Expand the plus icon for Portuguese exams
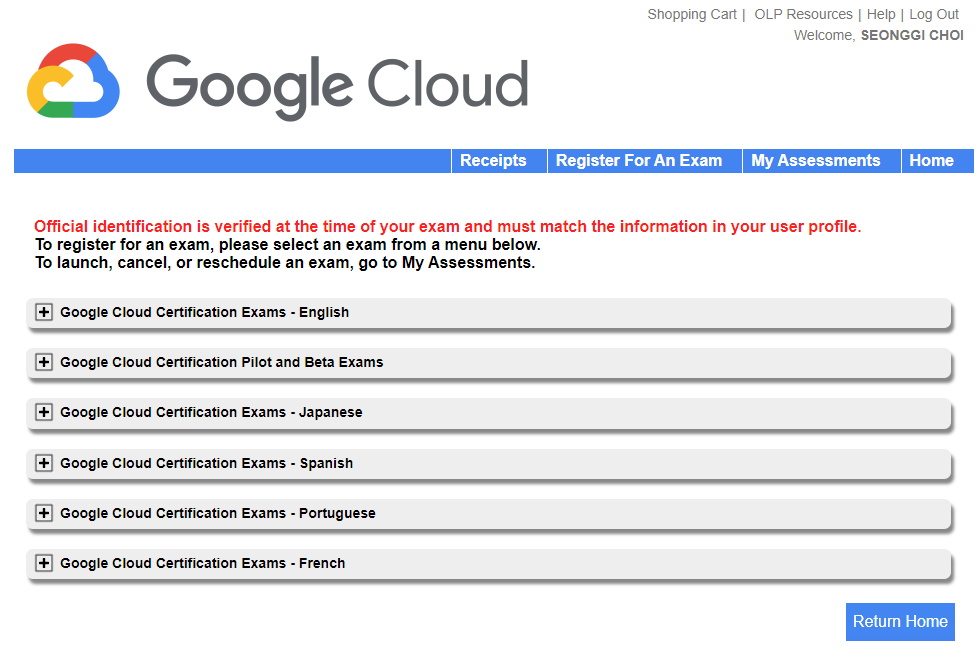Screen dimensions: 979x655 pos(44,513)
